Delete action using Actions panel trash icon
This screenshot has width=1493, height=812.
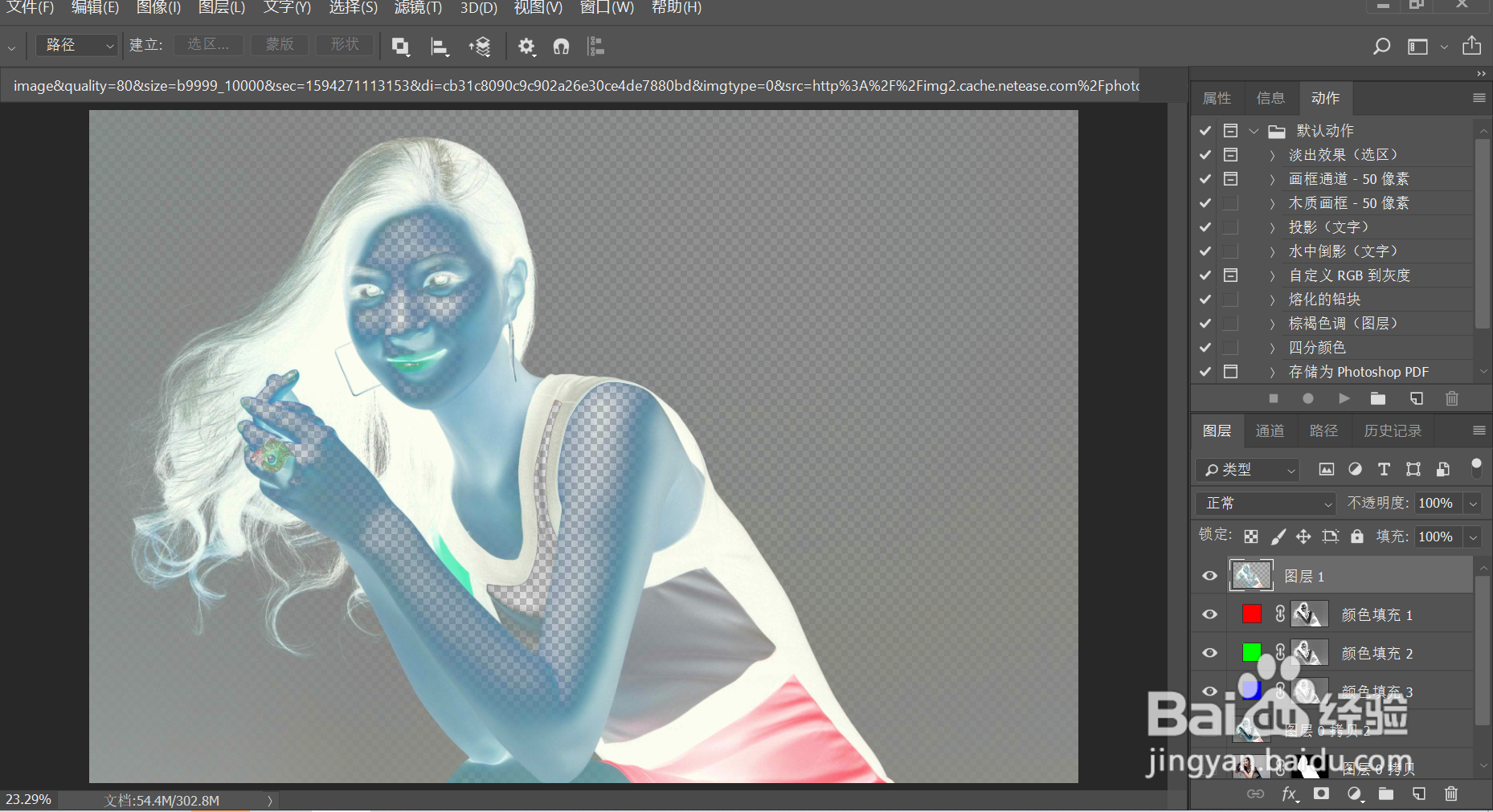pyautogui.click(x=1452, y=398)
